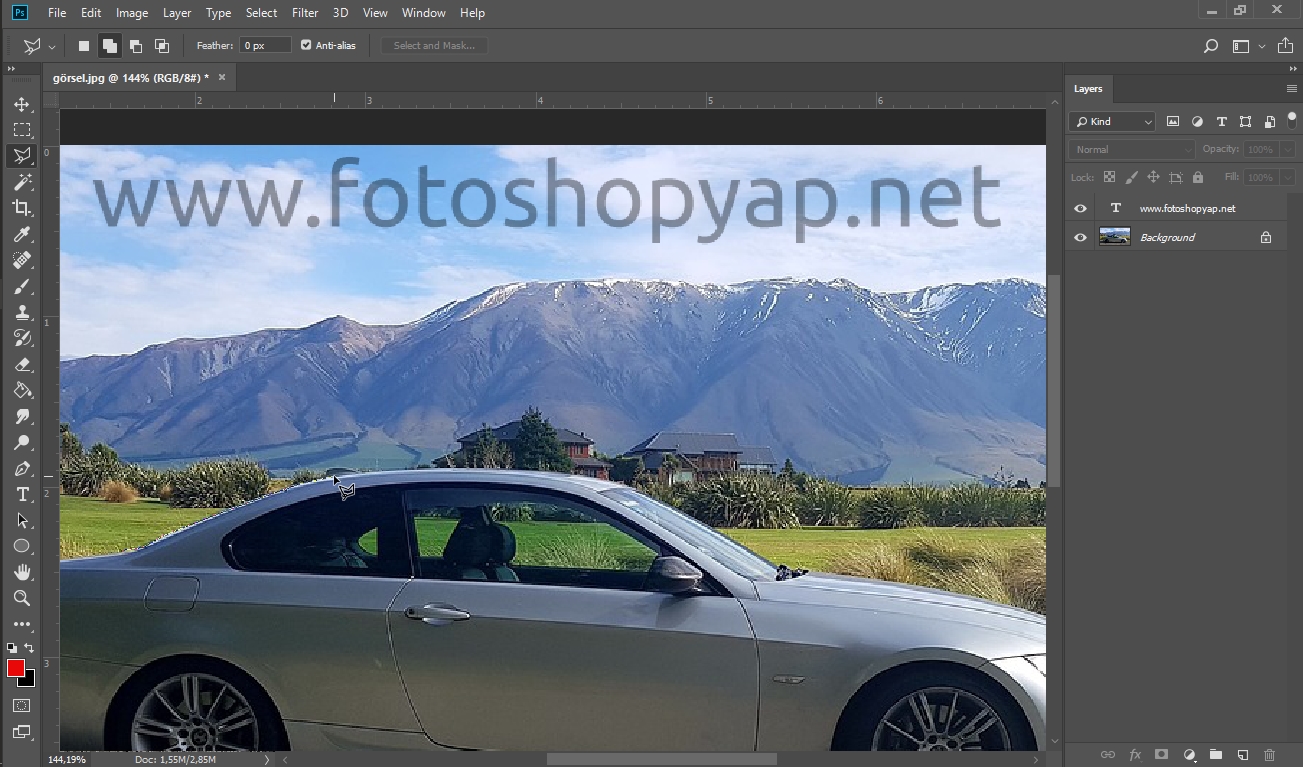Image resolution: width=1303 pixels, height=767 pixels.
Task: Select the Spot Healing Brush tool
Action: 22,260
